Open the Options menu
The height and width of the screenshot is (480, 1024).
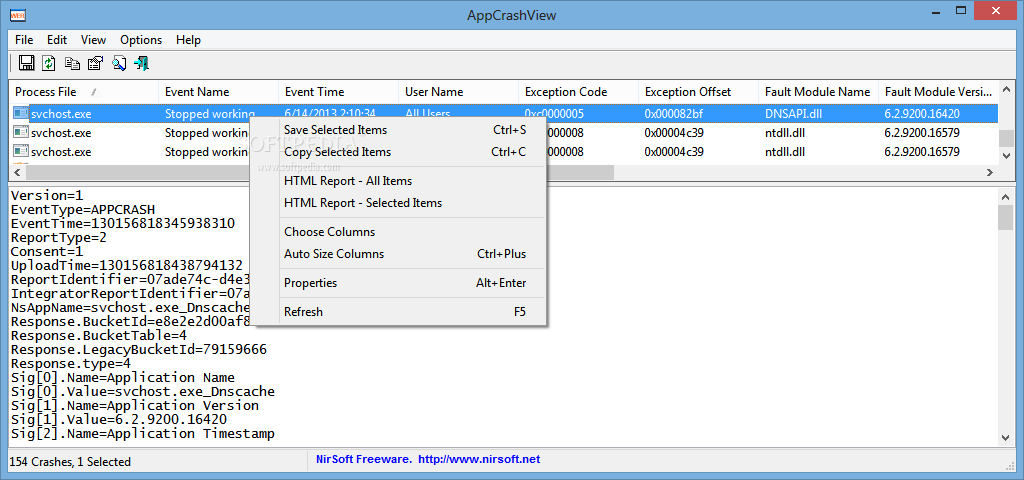(141, 40)
